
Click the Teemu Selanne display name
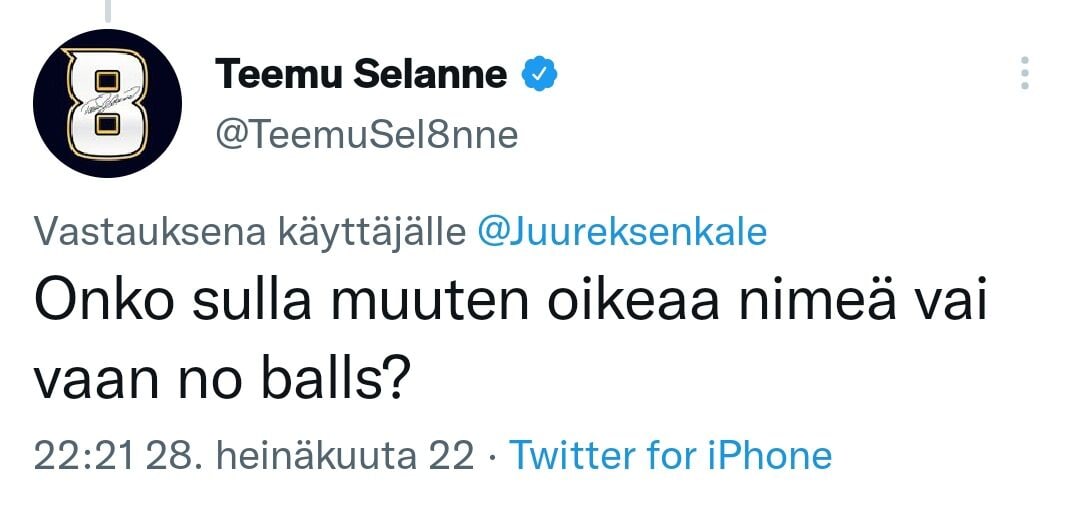coord(362,73)
